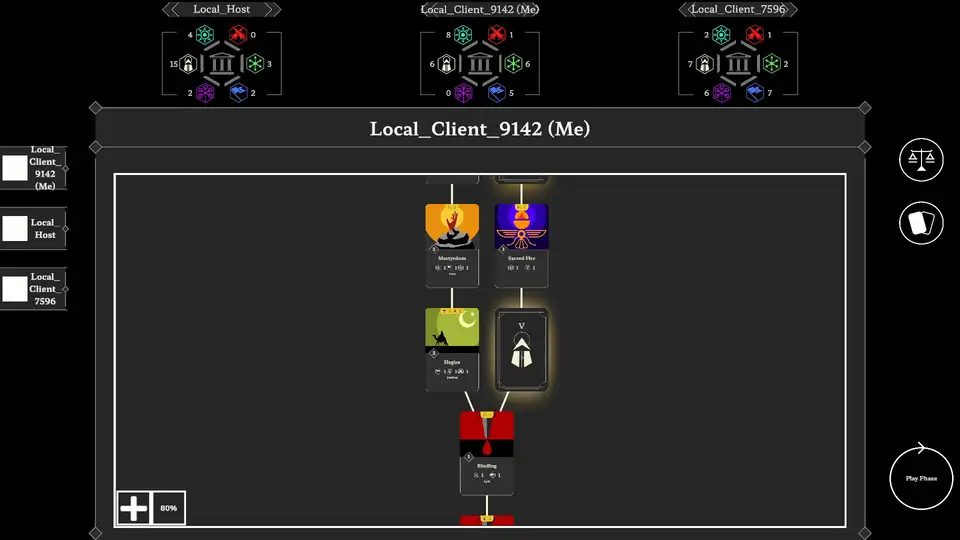Click Local_Client_9142's purple hexagon icon
960x540 pixels.
pyautogui.click(x=463, y=93)
